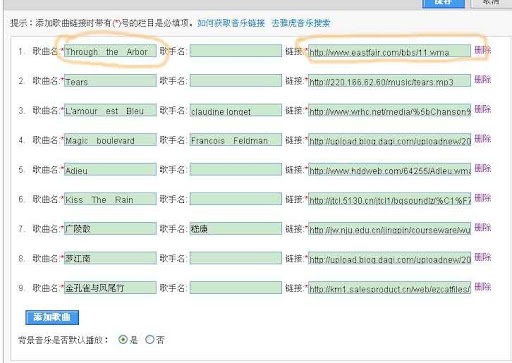Click empty singer field in Kiss The Rain row

pos(236,199)
